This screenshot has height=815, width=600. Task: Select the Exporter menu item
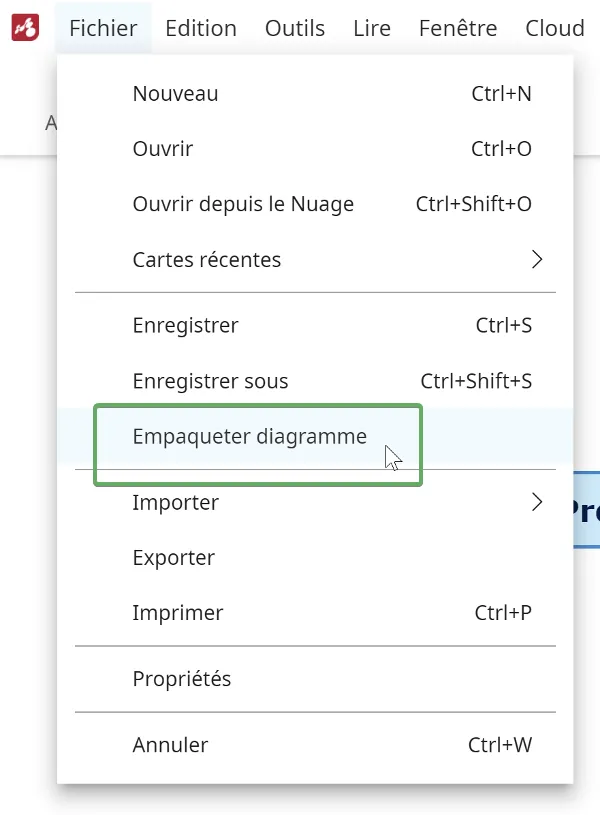[x=173, y=558]
